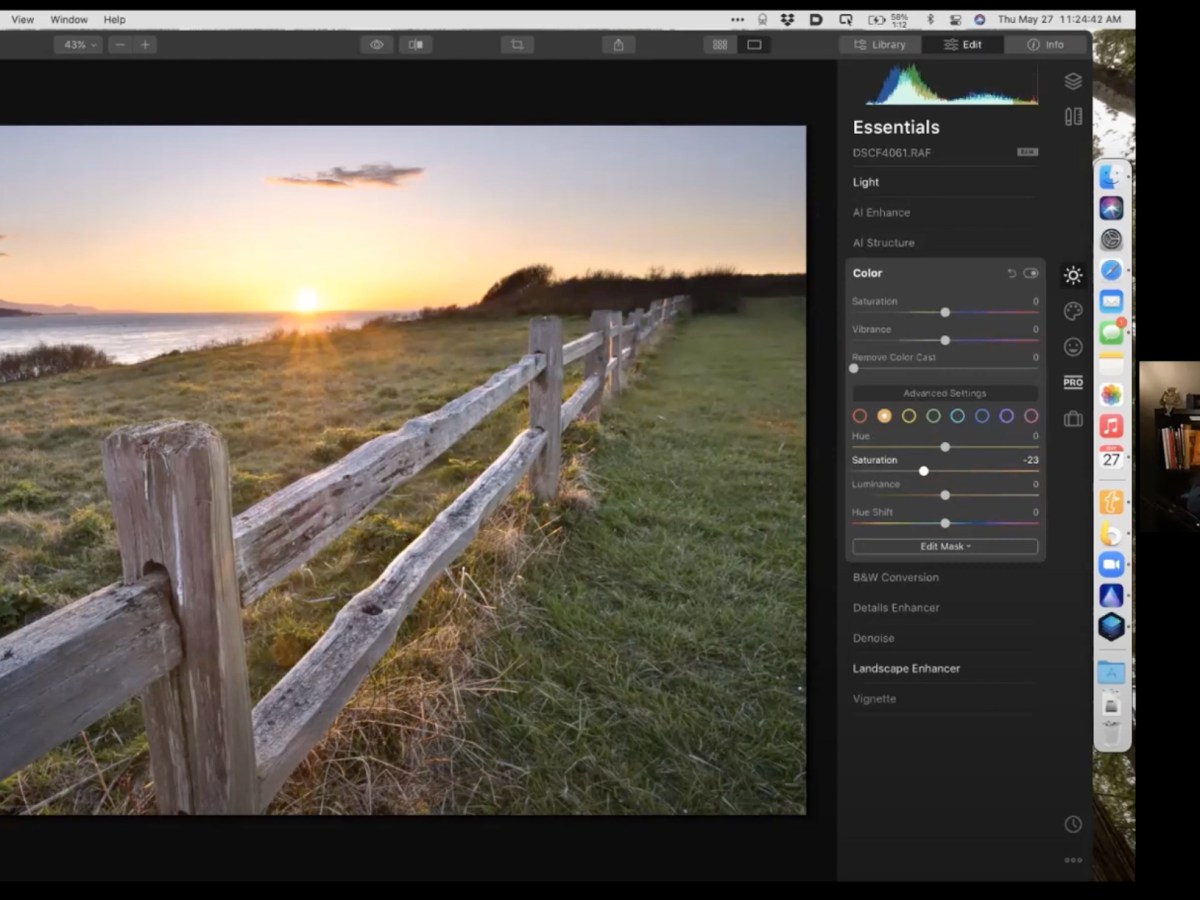Switch to gallery grid view
Viewport: 1200px width, 900px height.
point(719,45)
